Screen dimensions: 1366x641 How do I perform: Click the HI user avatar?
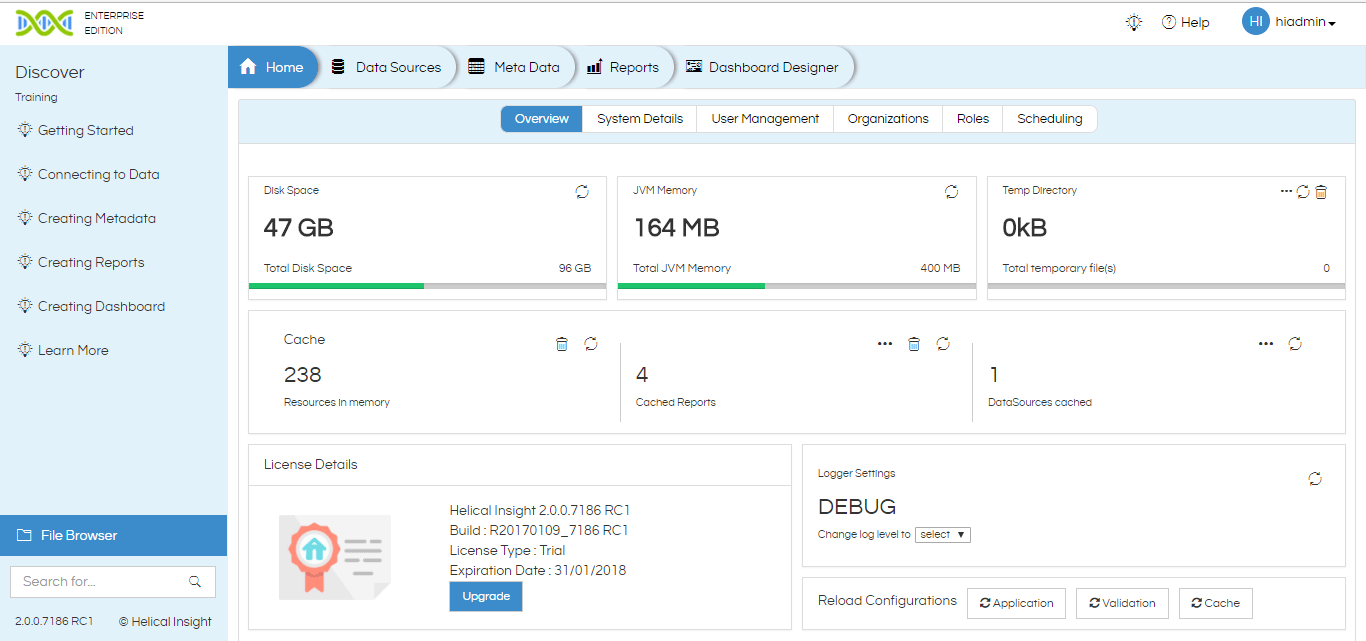[x=1255, y=21]
